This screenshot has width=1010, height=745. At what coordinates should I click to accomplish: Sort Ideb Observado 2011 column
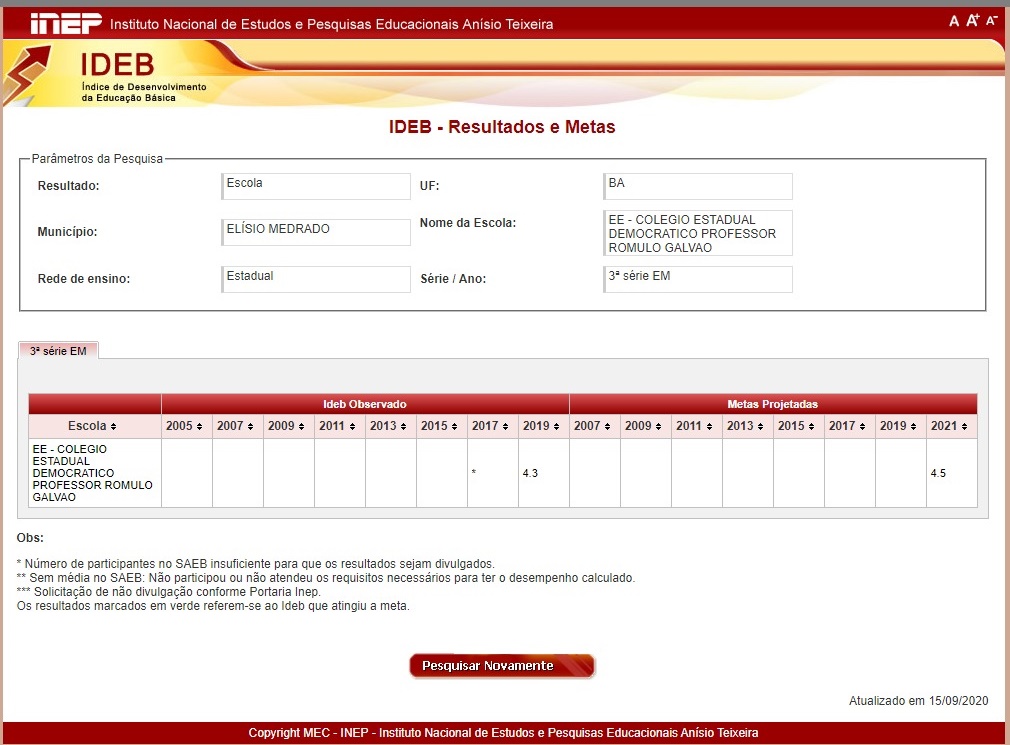tap(339, 426)
